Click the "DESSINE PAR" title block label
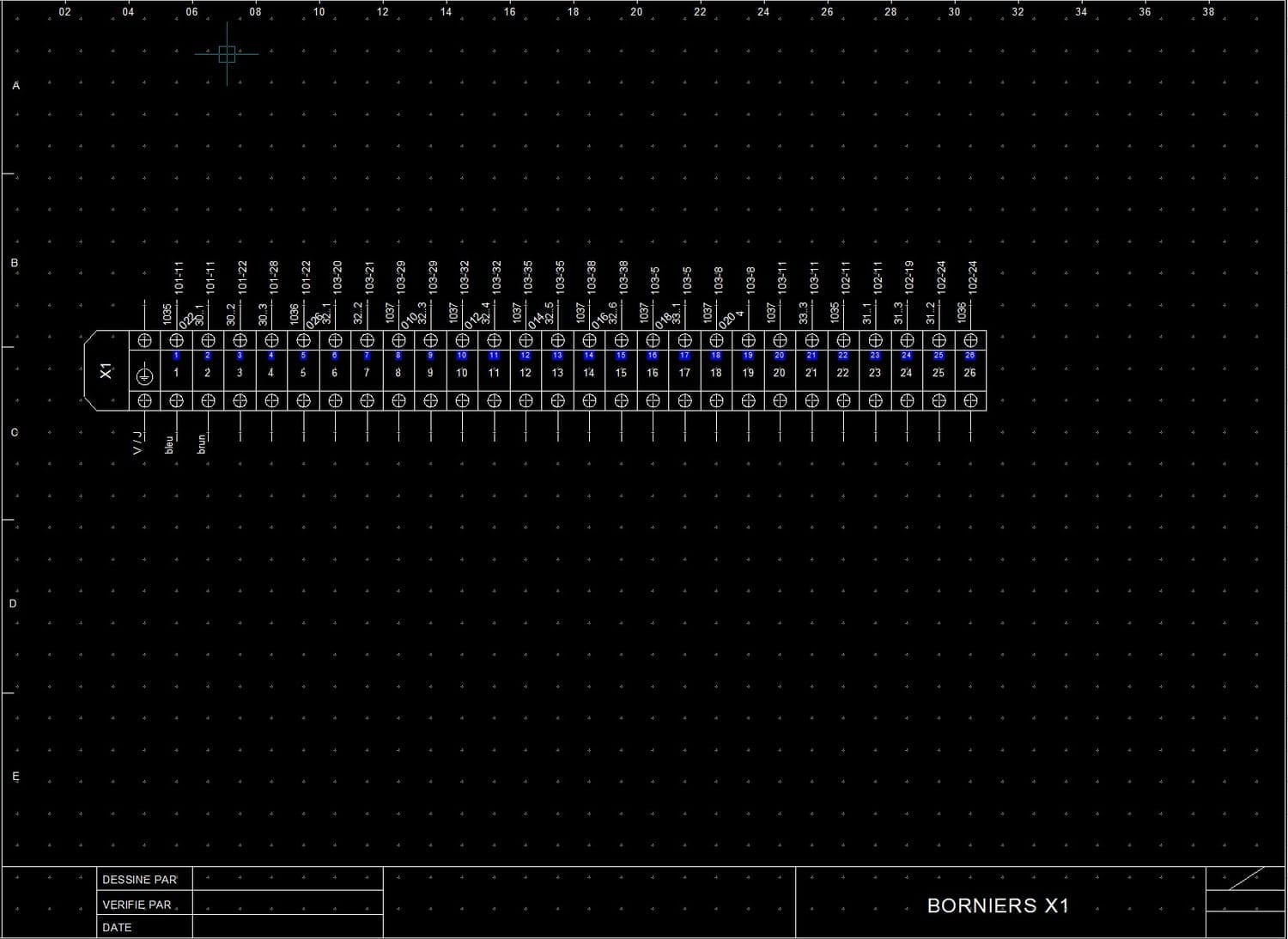Screen dimensions: 1288x939 coord(139,880)
